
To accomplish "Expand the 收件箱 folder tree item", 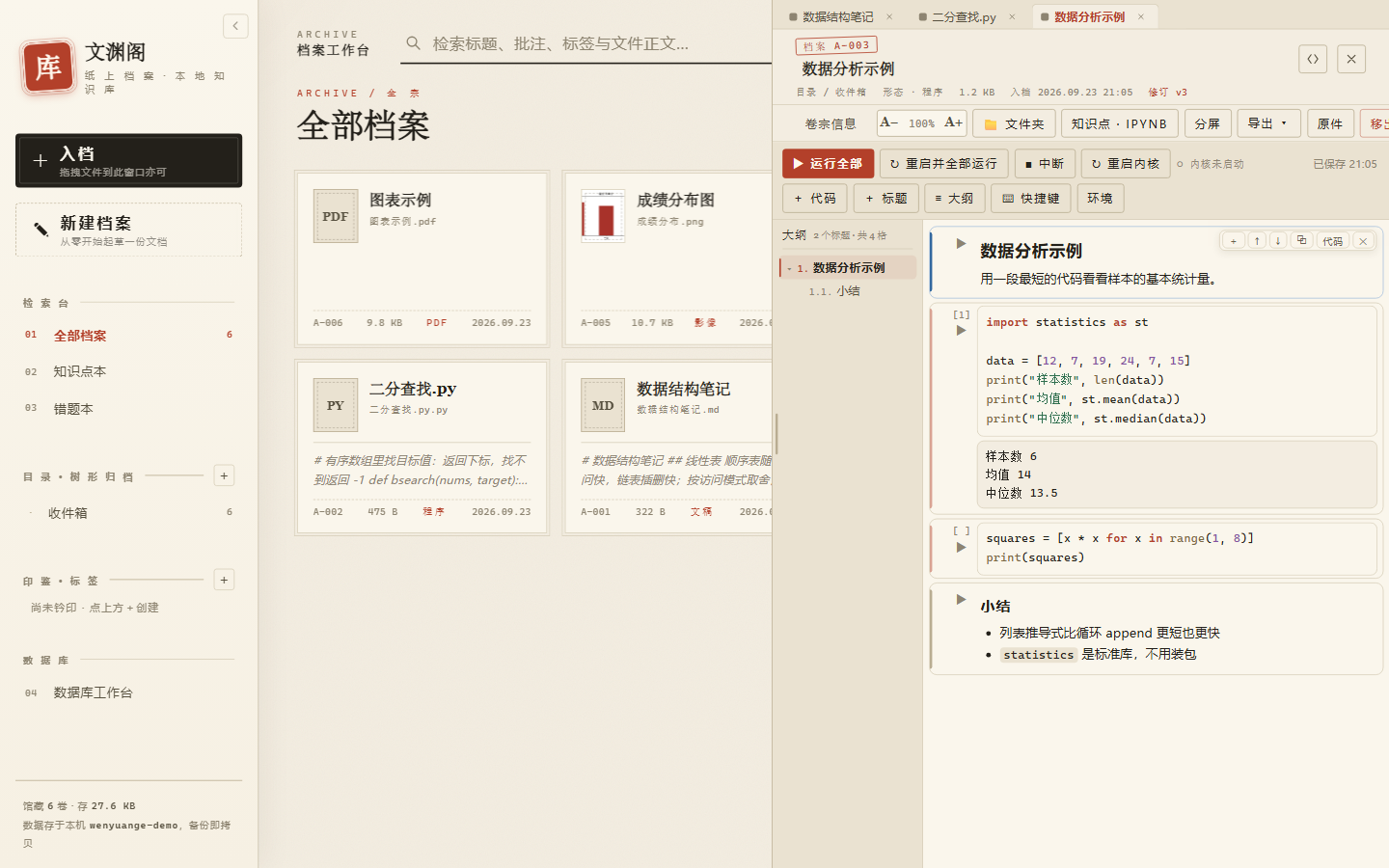I will [31, 513].
